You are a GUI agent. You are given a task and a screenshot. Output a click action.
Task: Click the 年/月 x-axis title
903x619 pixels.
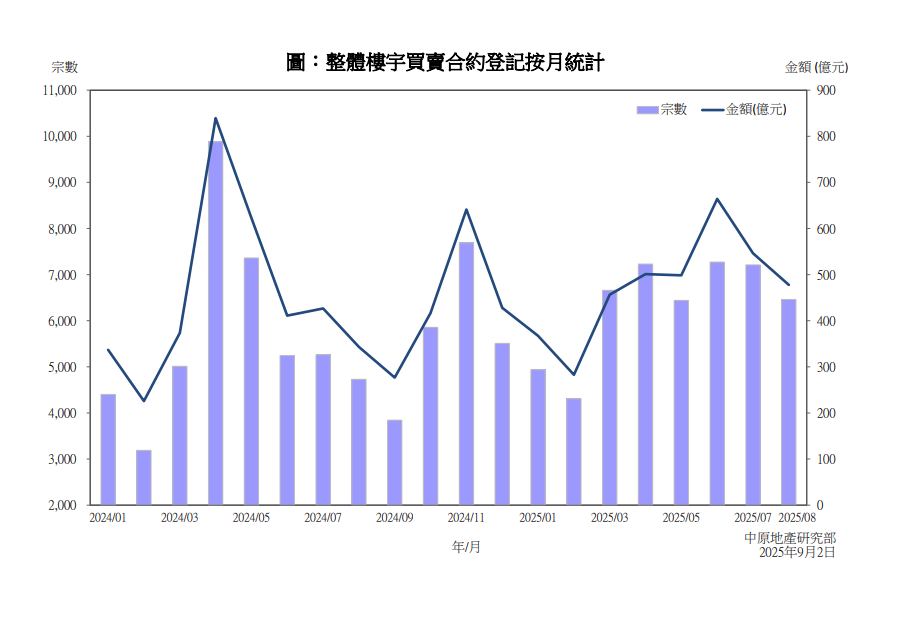coord(466,547)
